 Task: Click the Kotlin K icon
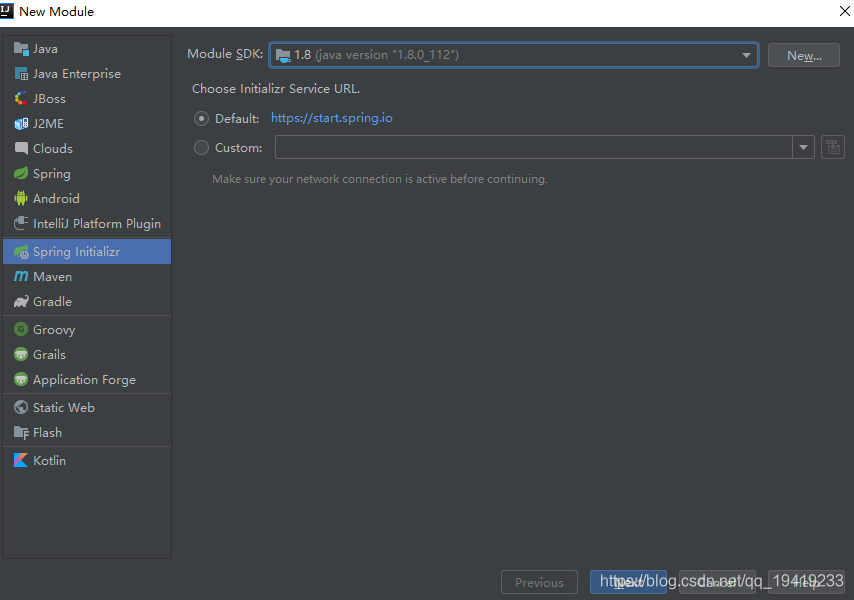(x=21, y=461)
